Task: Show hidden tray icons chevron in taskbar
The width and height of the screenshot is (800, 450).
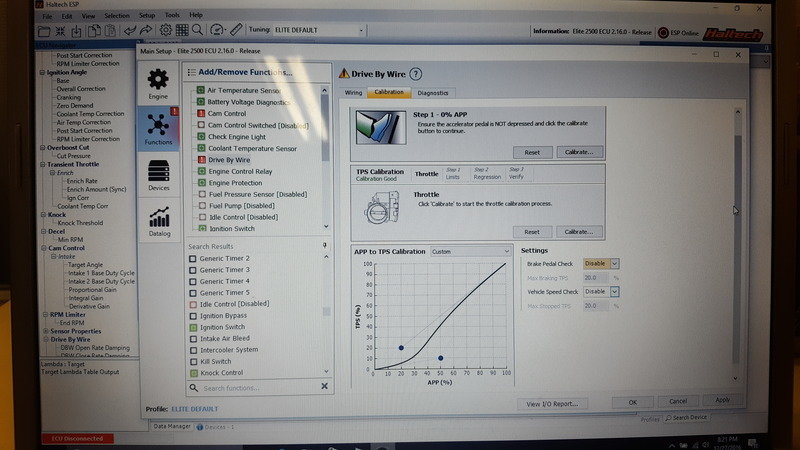Action: point(671,445)
